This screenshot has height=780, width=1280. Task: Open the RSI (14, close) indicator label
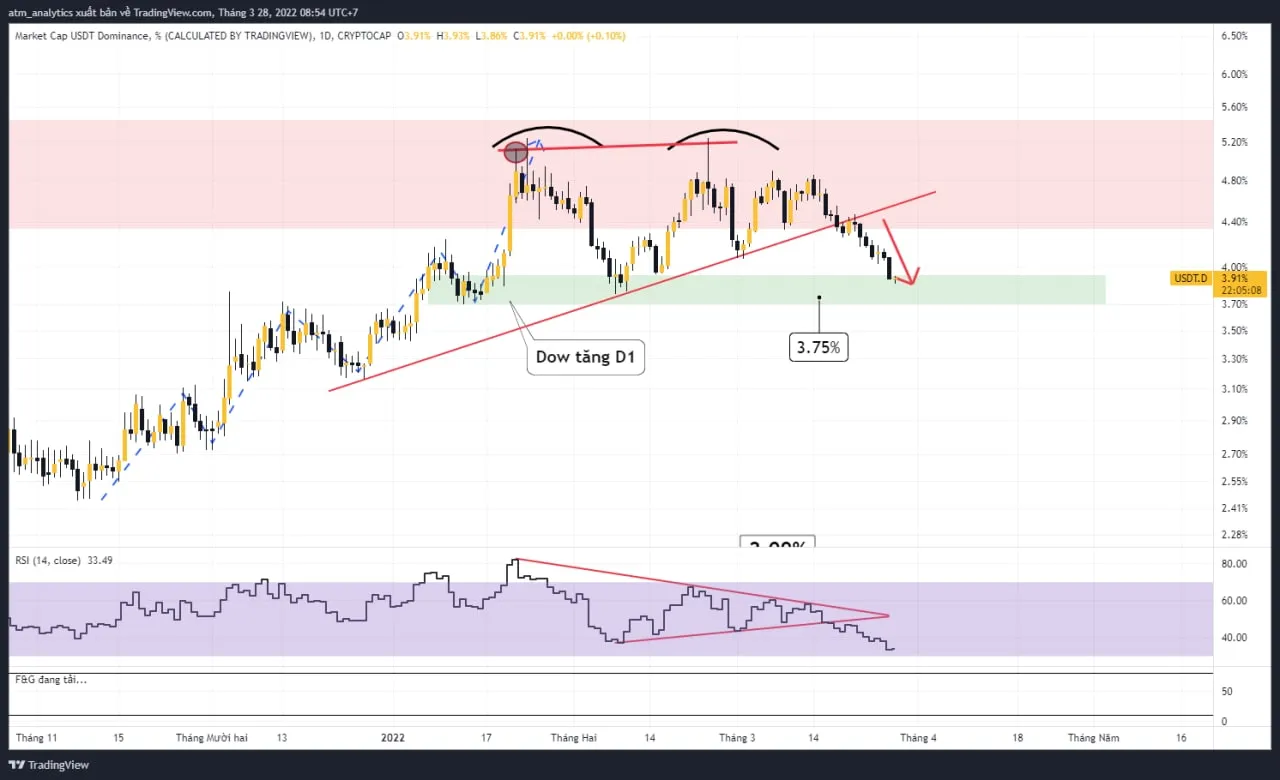point(47,561)
